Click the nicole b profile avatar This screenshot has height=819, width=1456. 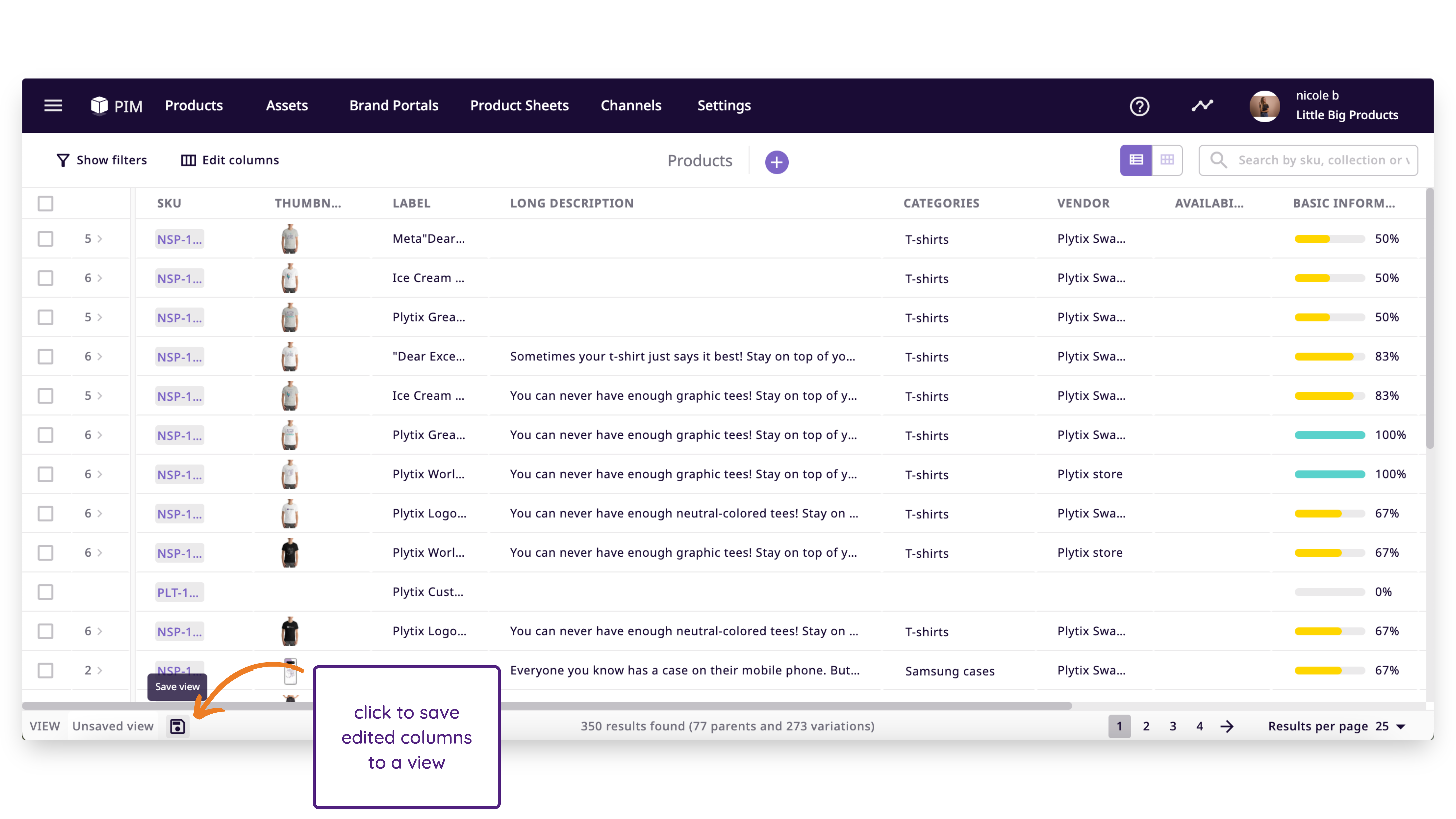coord(1264,106)
